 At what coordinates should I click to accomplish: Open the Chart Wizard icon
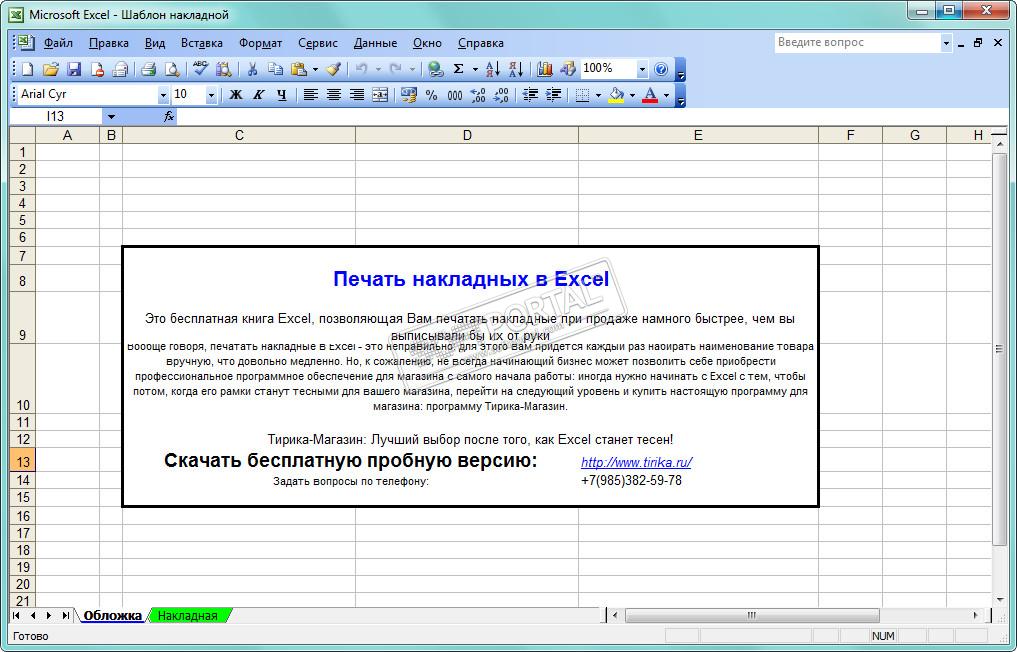point(545,69)
